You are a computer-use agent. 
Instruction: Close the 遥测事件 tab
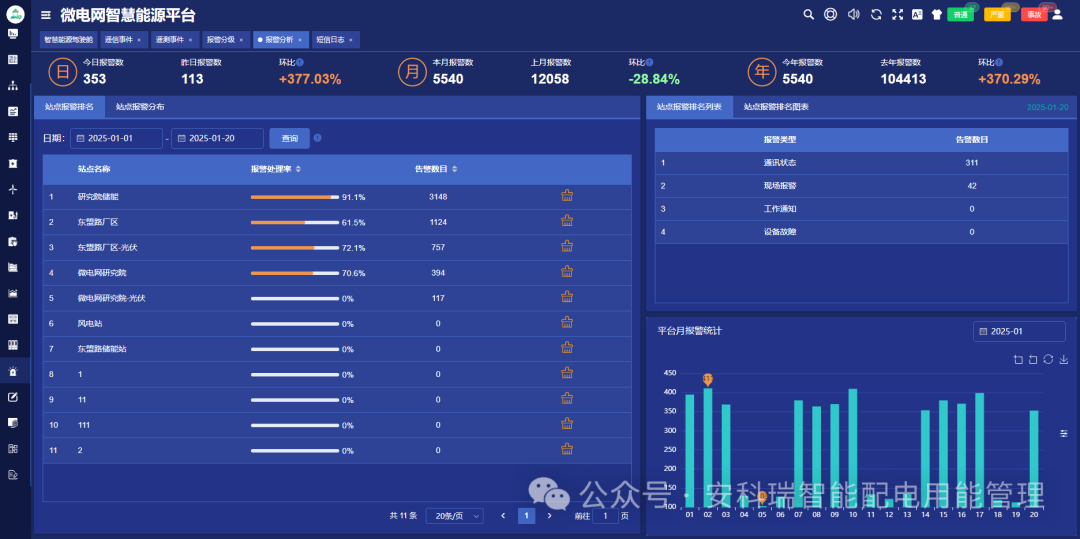click(x=190, y=40)
